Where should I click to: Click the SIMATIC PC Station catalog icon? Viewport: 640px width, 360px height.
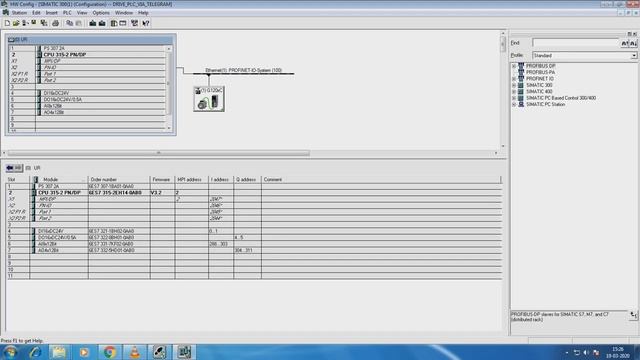(521, 104)
